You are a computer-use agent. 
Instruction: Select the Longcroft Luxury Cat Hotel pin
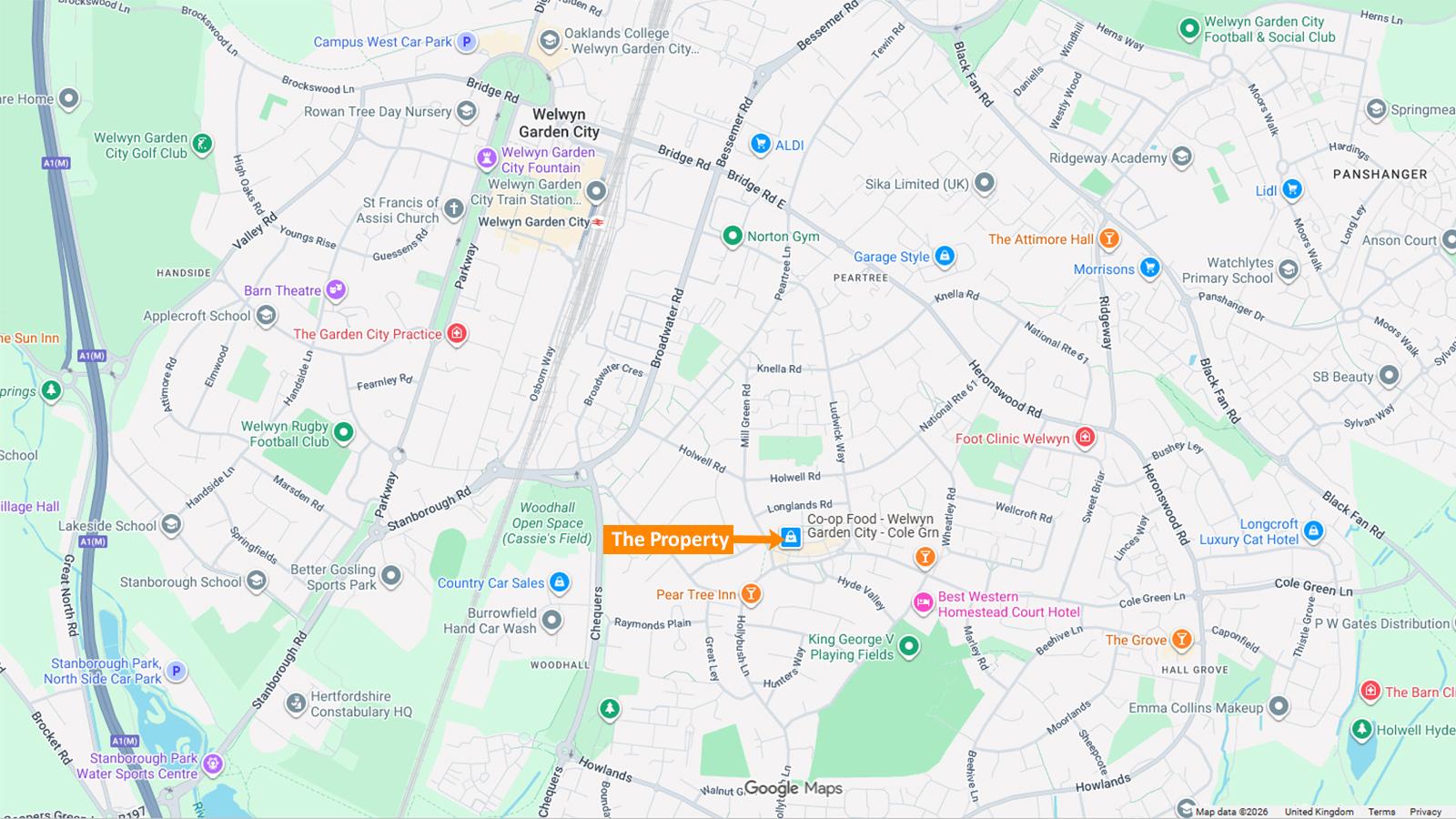[x=1312, y=531]
